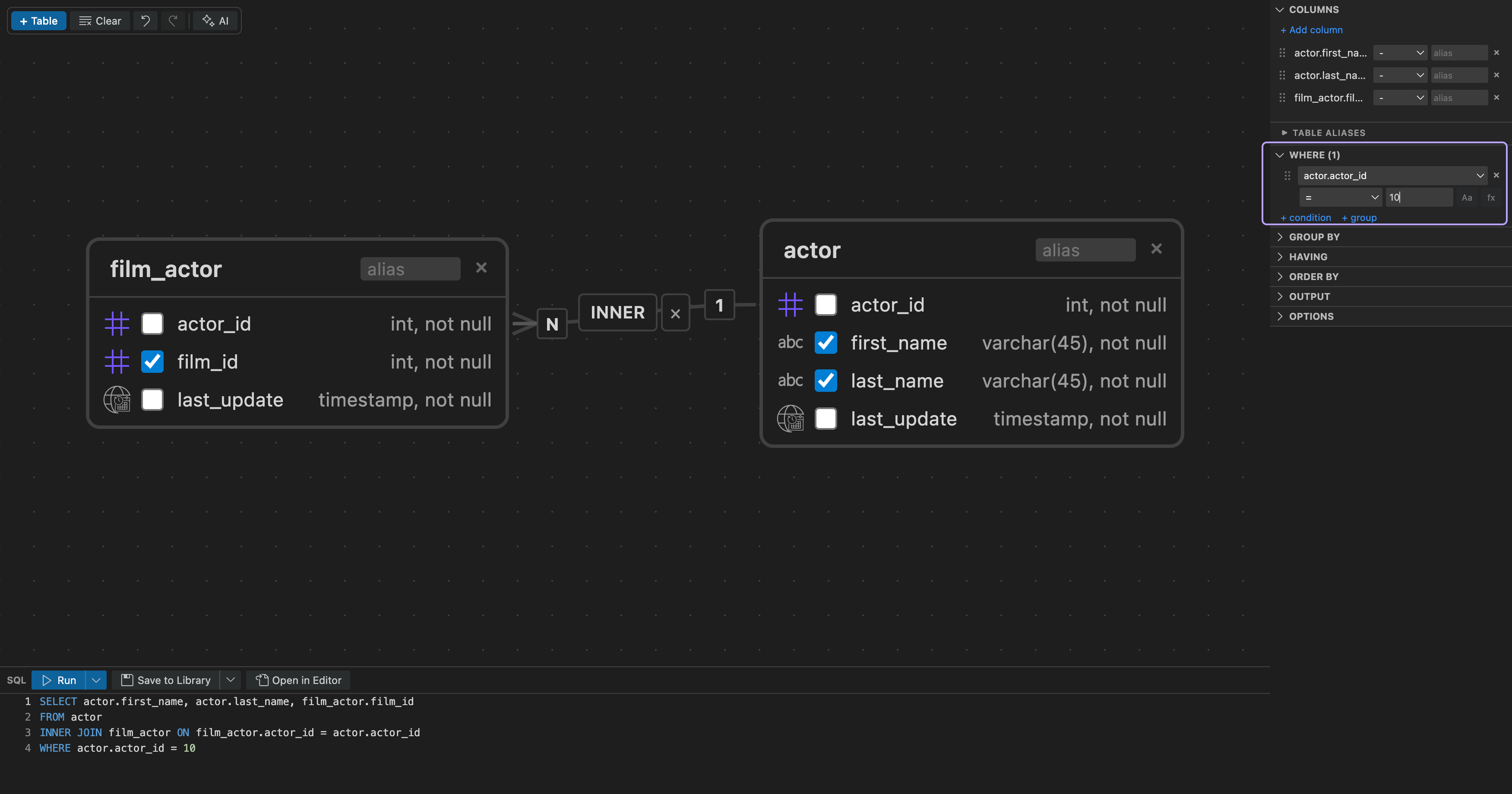Uncheck film_actor film_id column checkbox
Viewport: 1512px width, 794px height.
tap(152, 362)
